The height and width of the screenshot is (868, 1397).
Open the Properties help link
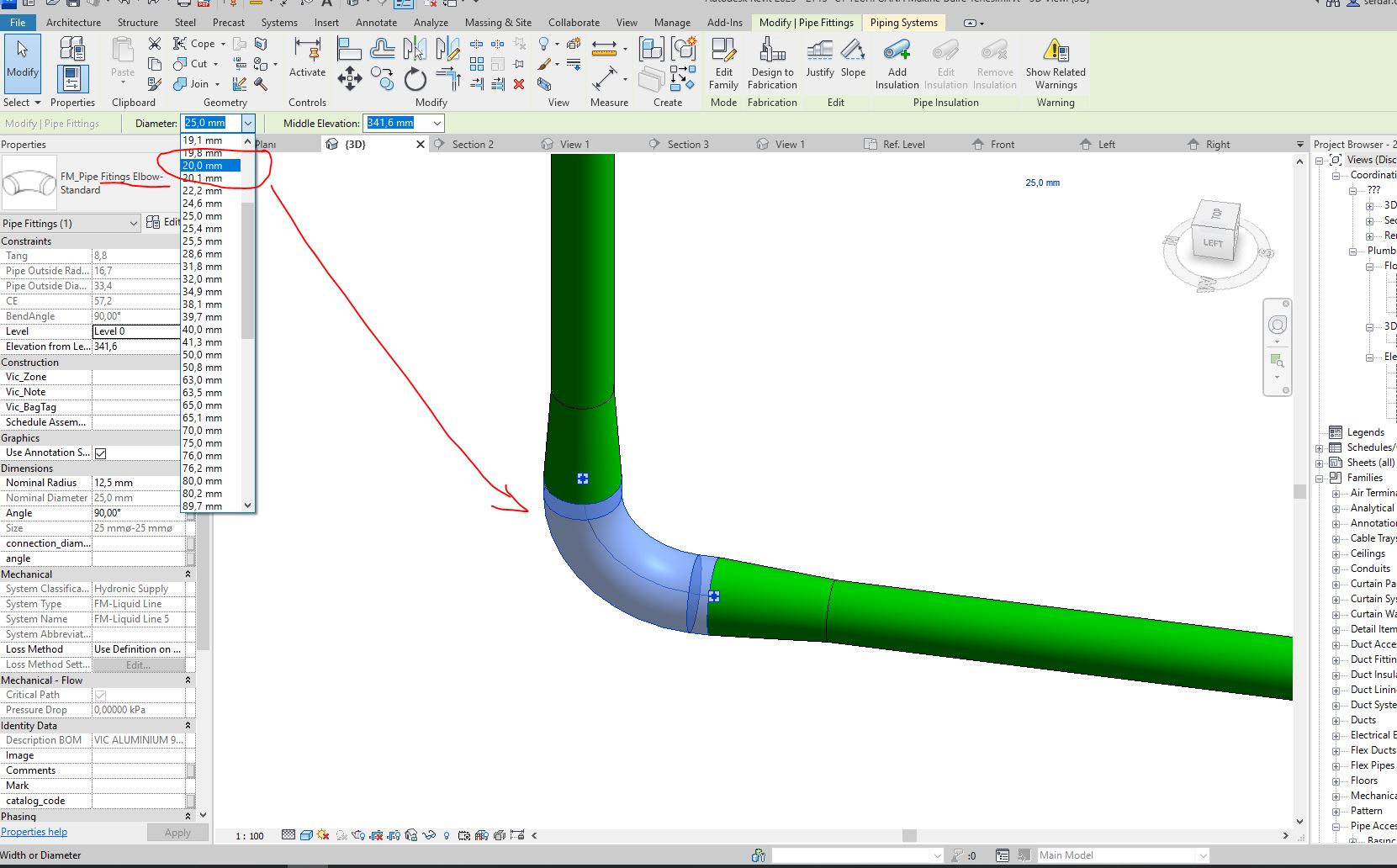(x=34, y=832)
